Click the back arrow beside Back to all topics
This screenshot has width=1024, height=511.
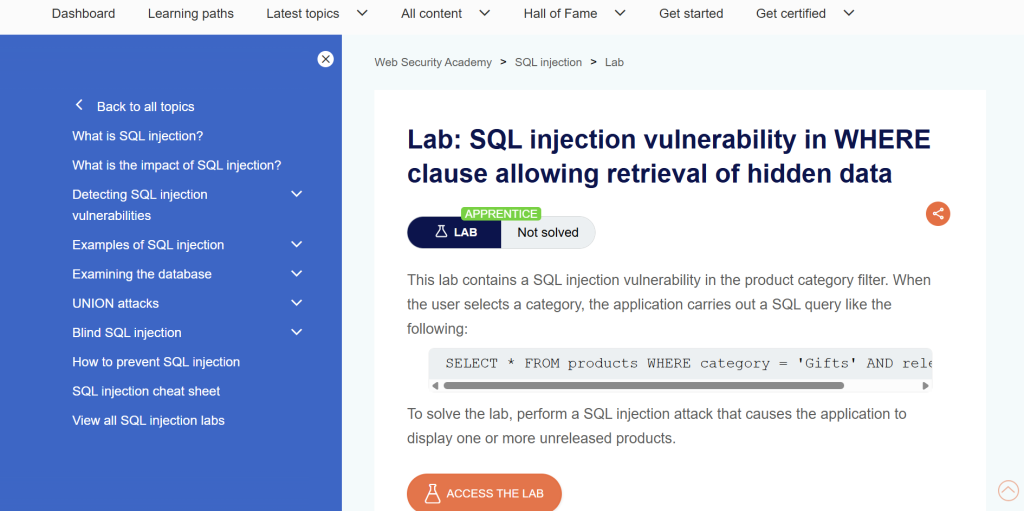[x=79, y=105]
